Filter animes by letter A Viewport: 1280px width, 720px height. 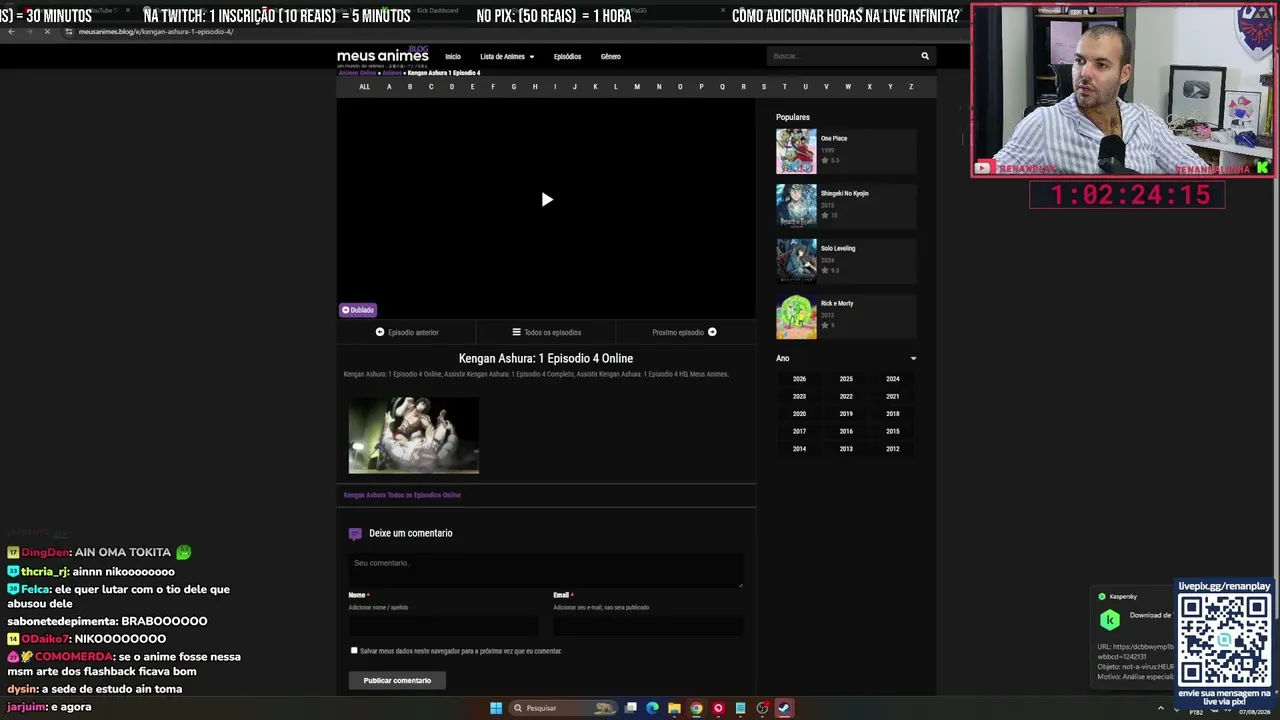389,87
